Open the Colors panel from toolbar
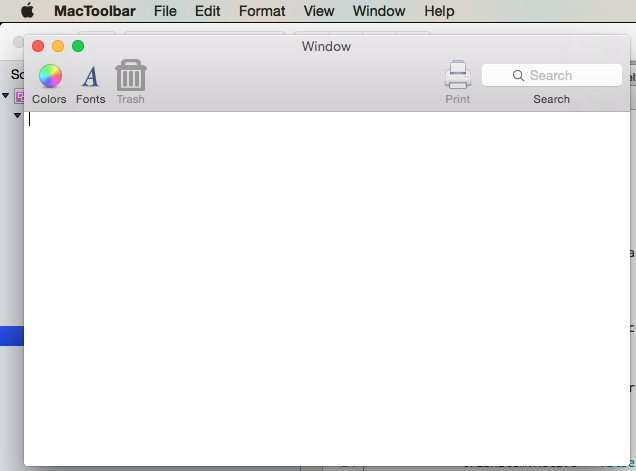This screenshot has height=471, width=636. pos(49,76)
